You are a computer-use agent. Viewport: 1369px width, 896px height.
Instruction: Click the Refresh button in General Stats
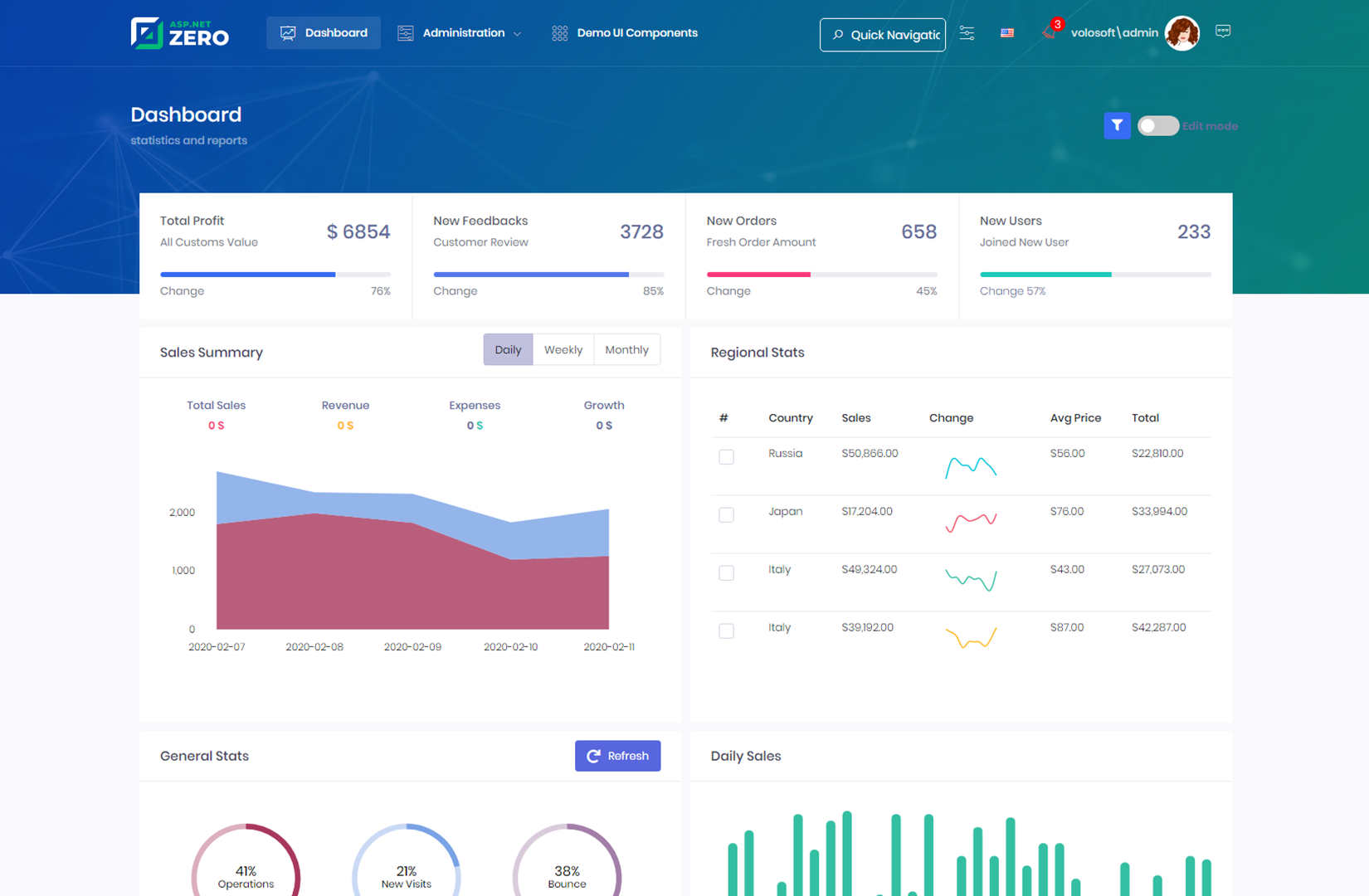(617, 756)
